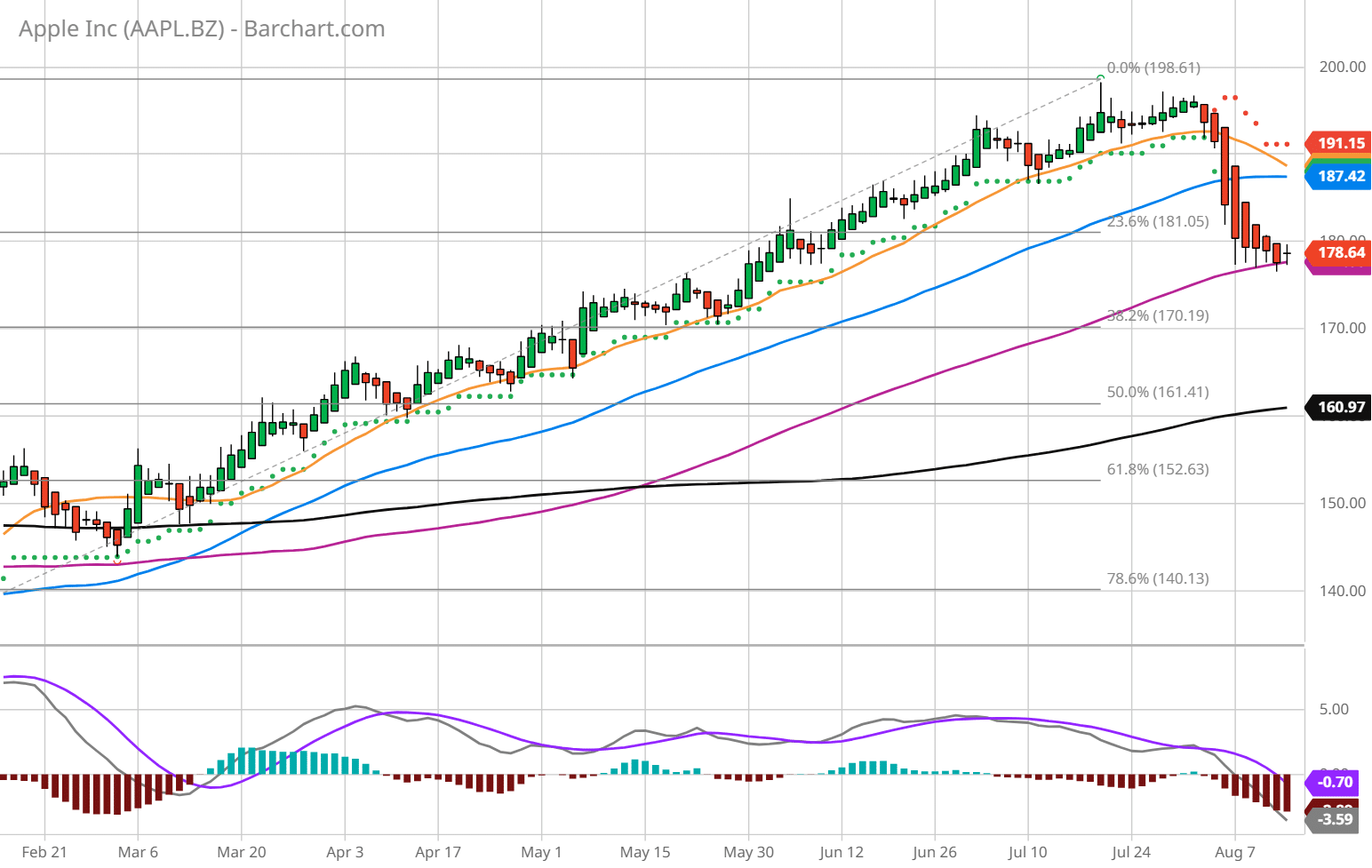Click the 38.2% (170.19) Fibonacci label
This screenshot has width=1372, height=868.
coord(1158,315)
